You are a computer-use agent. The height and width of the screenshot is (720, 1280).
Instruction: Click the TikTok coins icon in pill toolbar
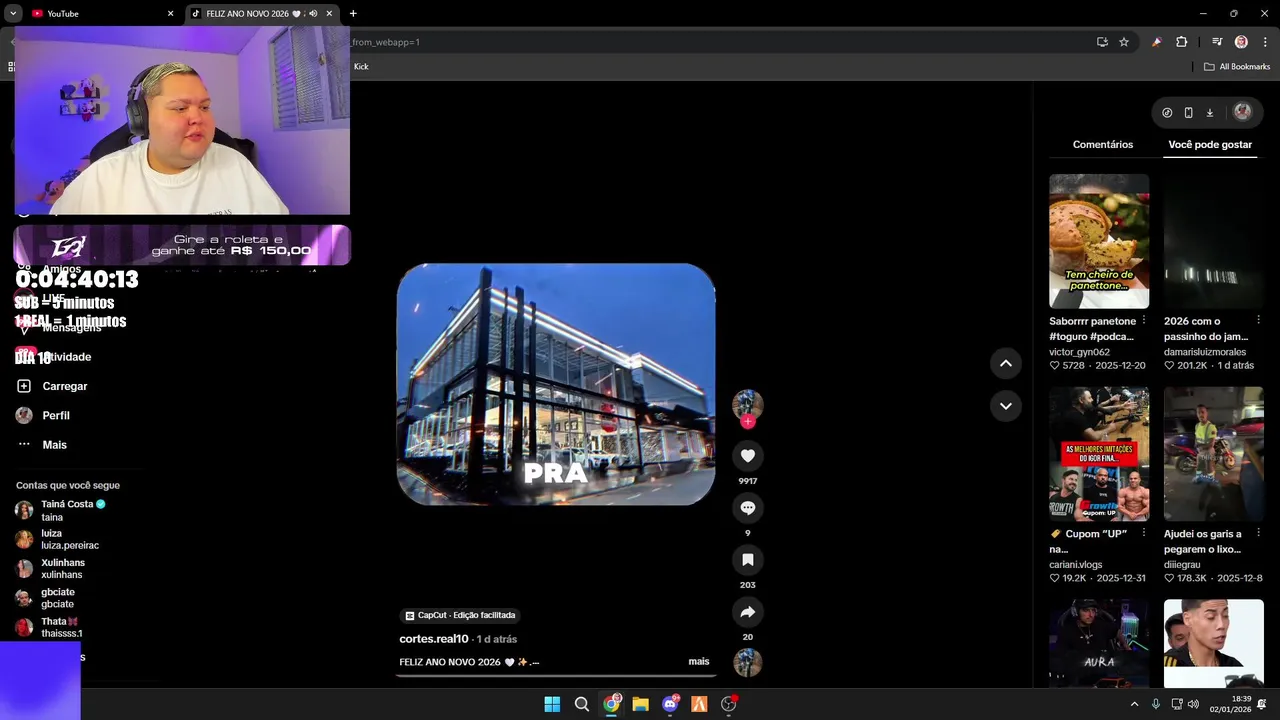[1167, 113]
